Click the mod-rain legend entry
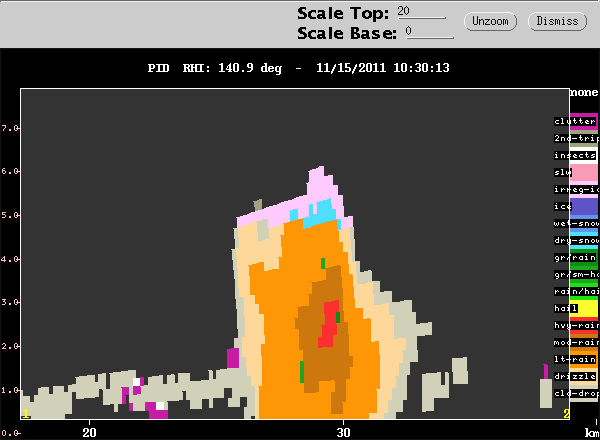The width and height of the screenshot is (600, 440). [x=576, y=342]
